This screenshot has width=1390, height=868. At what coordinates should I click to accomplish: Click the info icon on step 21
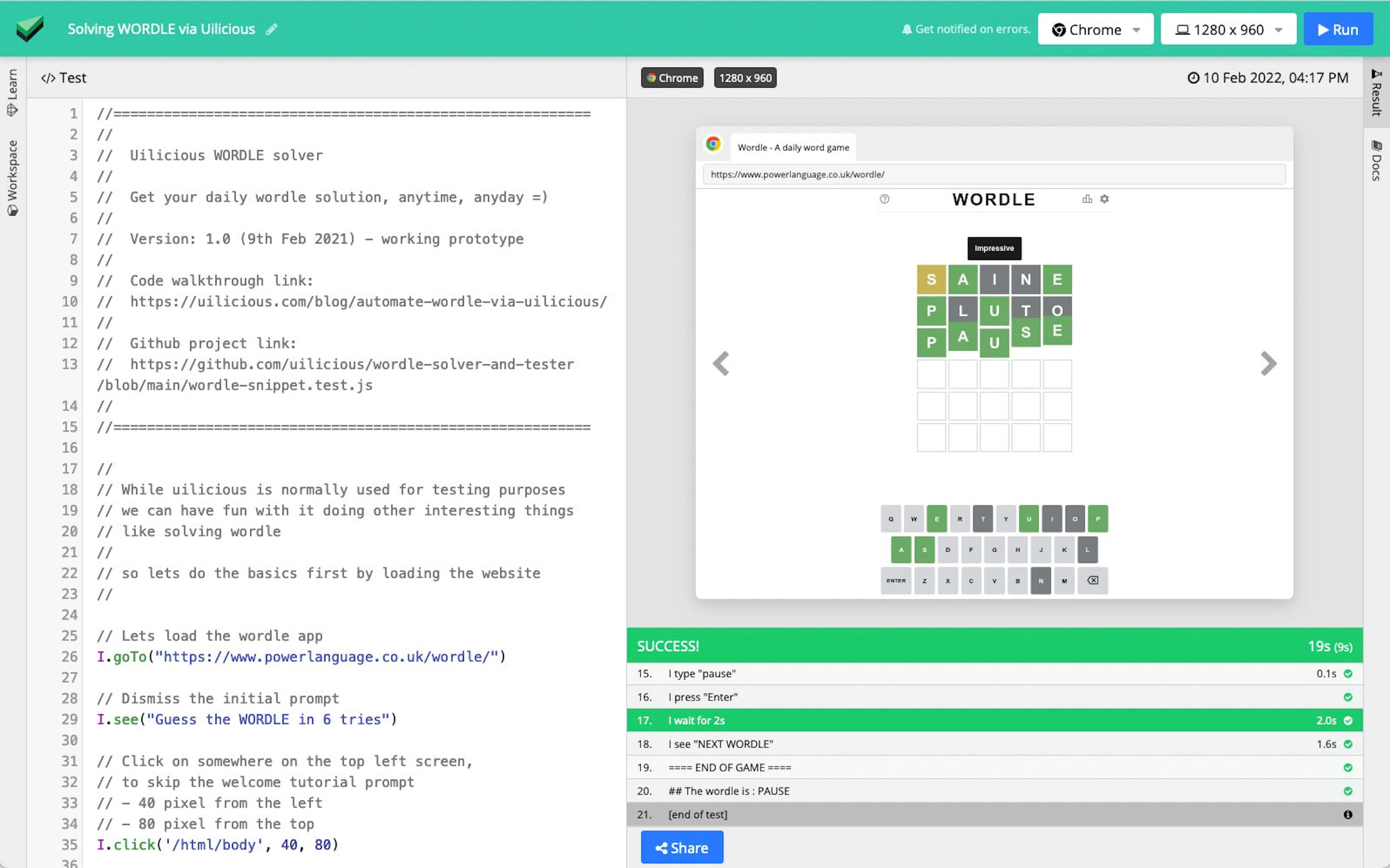point(1348,815)
